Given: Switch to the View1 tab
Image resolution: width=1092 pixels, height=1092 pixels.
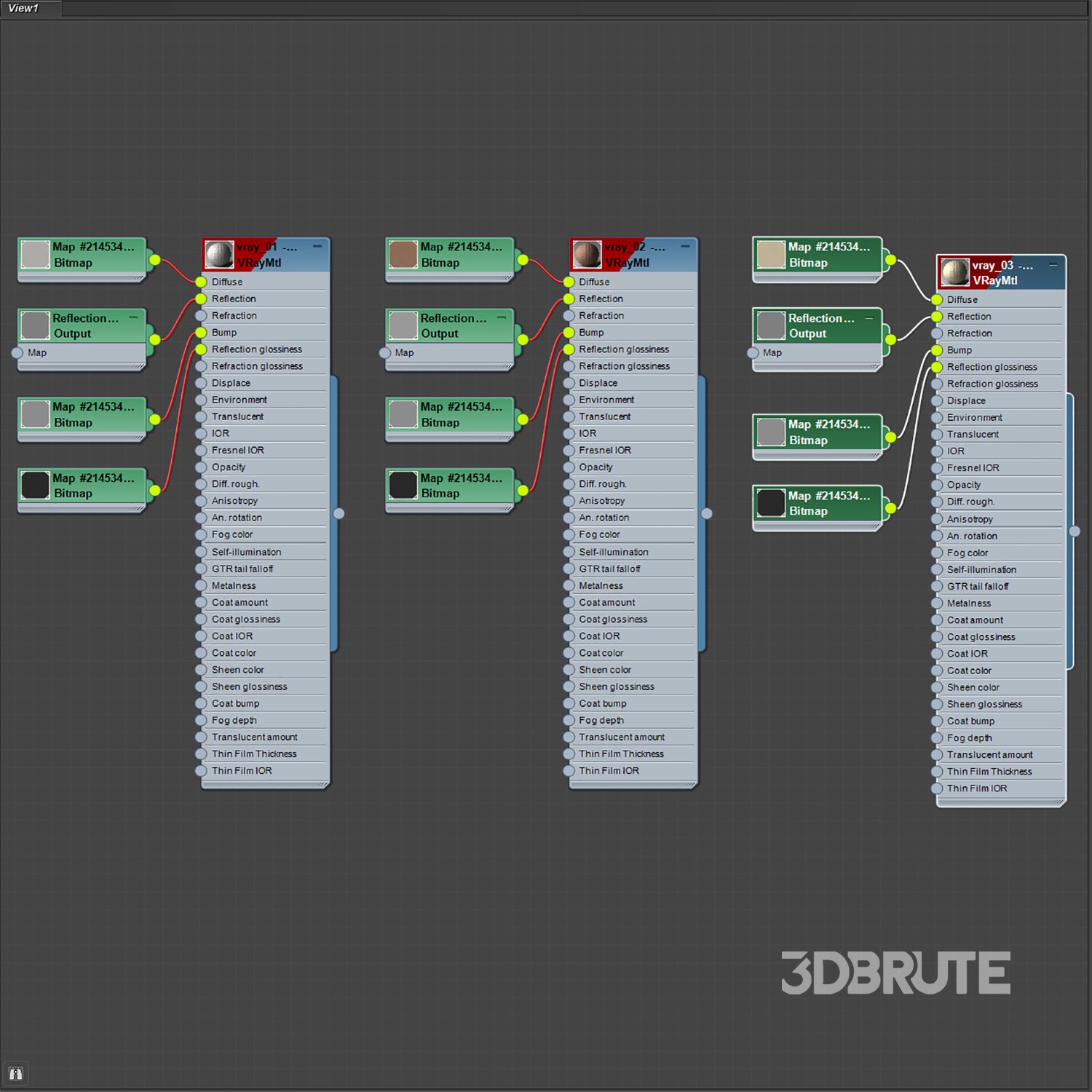Looking at the screenshot, I should point(24,8).
